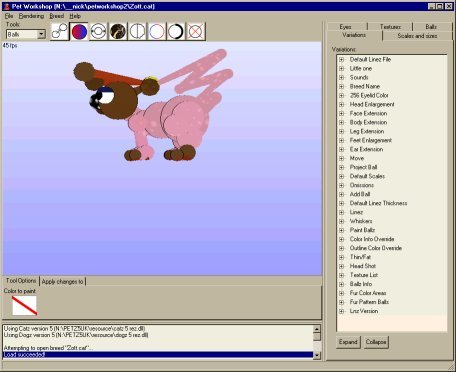The height and width of the screenshot is (372, 456).
Task: Select the pink-blue gradient ball paint tool
Action: pos(79,32)
